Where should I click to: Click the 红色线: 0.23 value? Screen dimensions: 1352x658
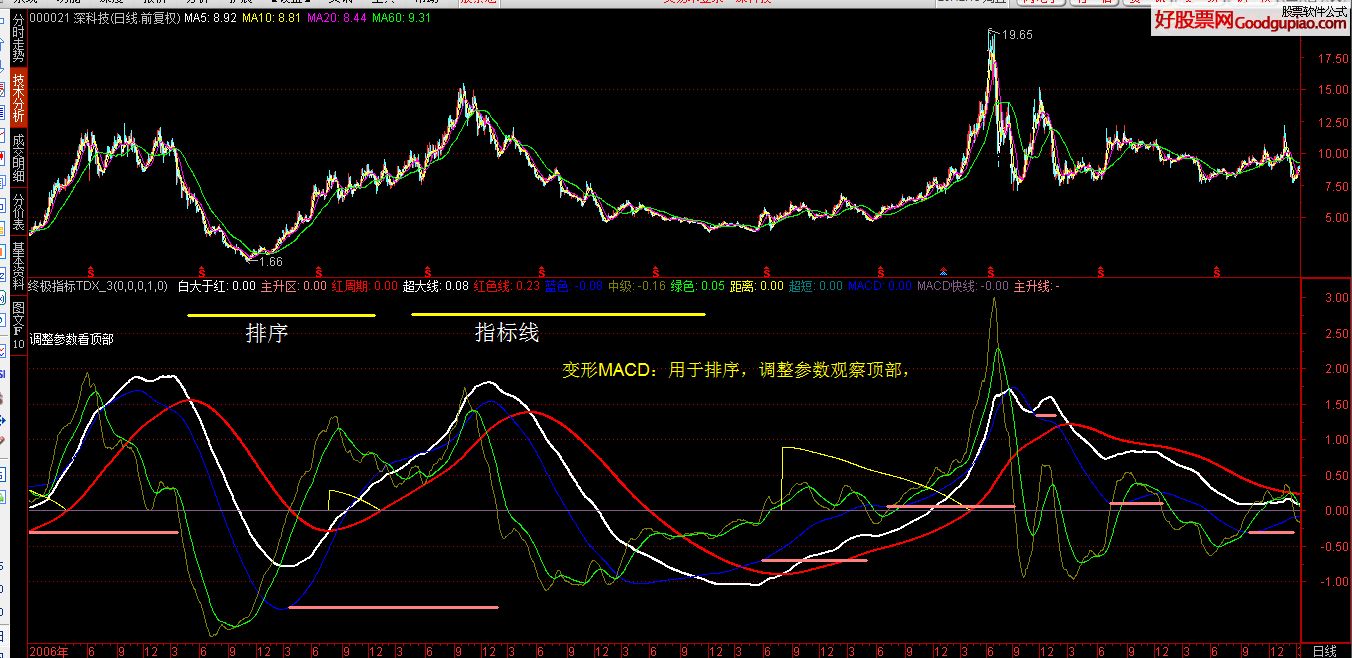[507, 285]
